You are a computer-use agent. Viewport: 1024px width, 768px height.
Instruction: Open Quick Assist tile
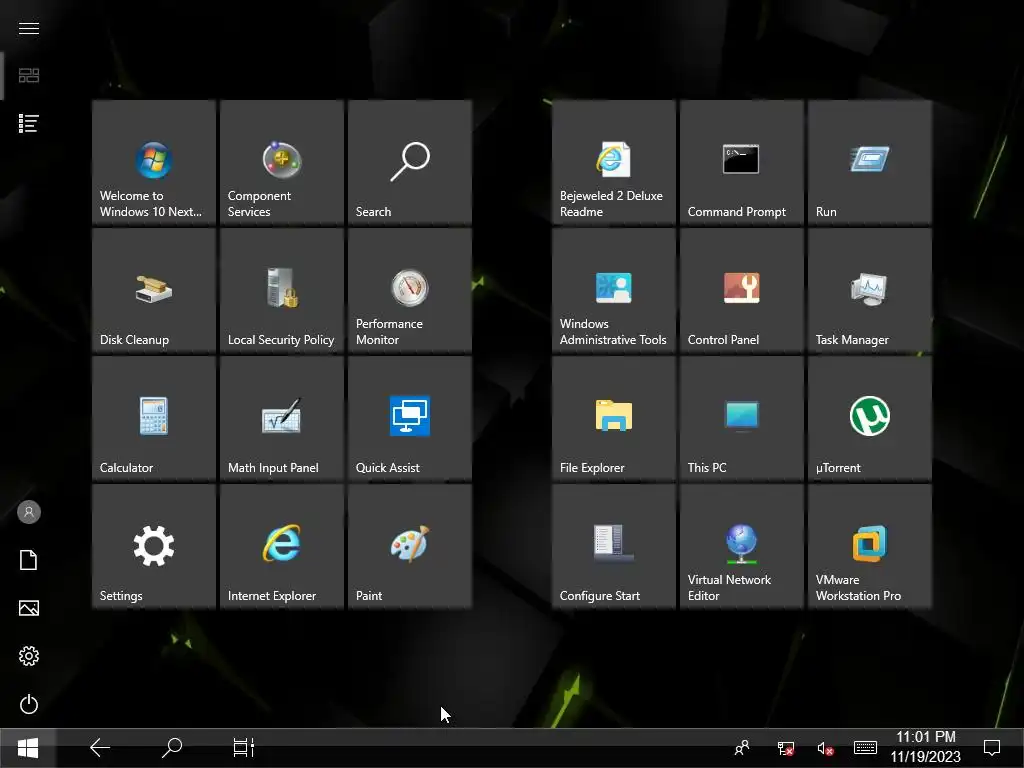410,419
